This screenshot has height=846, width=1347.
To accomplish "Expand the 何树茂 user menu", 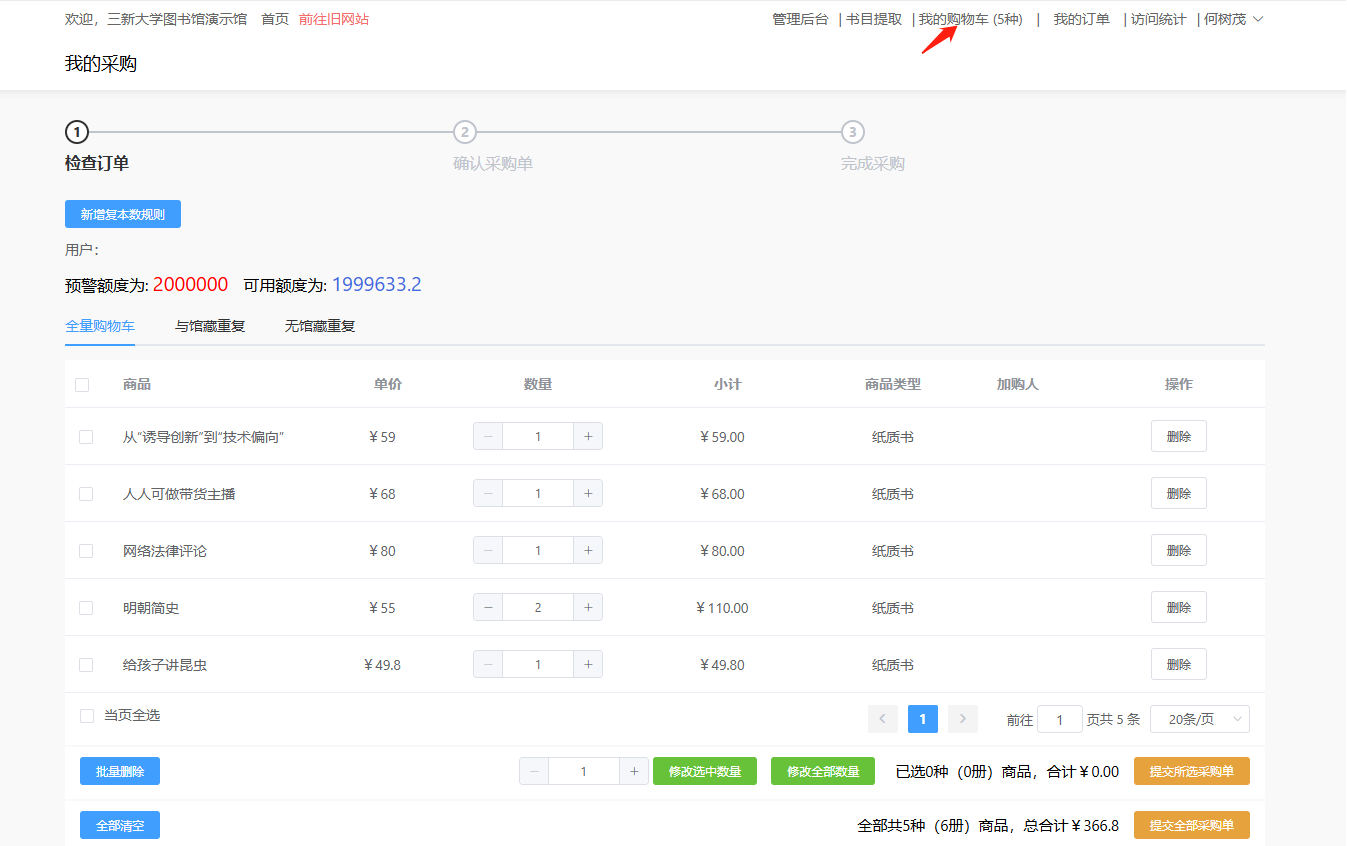I will click(x=1233, y=19).
